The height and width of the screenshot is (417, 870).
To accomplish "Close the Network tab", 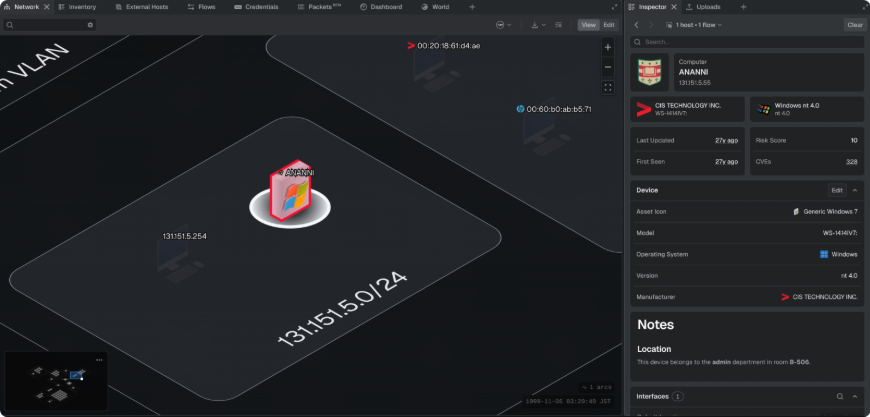I will (47, 7).
